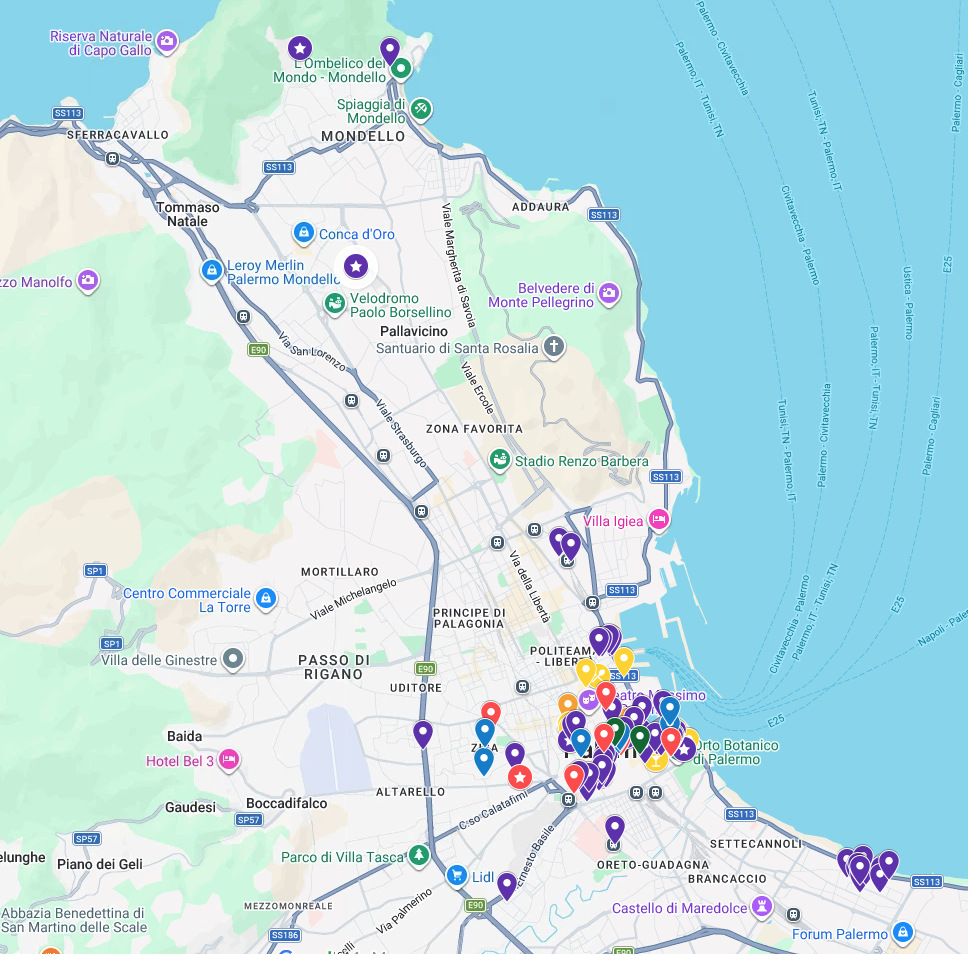Click the Sferracavallo train station icon
This screenshot has height=954, width=968.
pyautogui.click(x=112, y=159)
